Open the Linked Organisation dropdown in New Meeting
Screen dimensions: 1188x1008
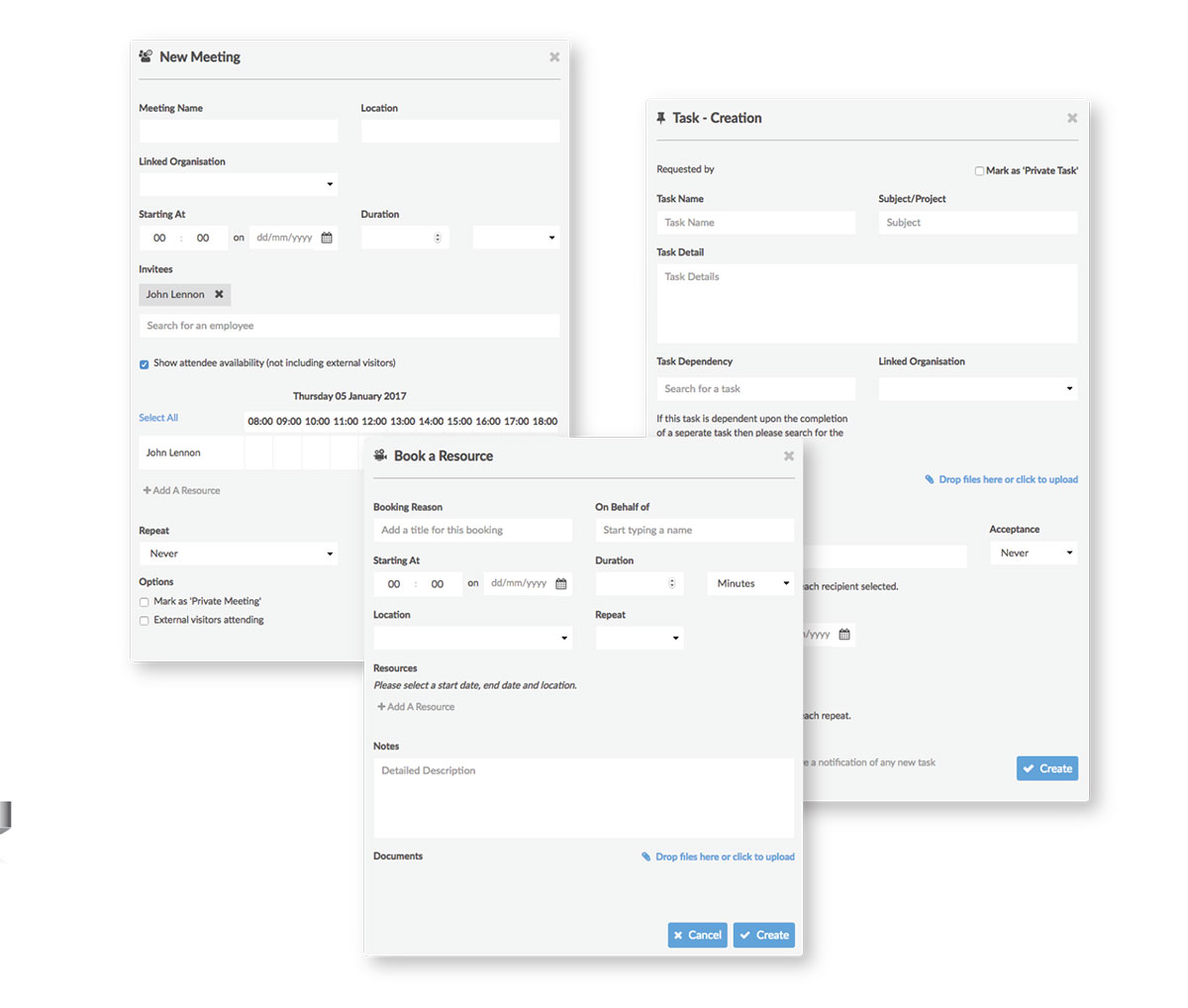(x=239, y=184)
